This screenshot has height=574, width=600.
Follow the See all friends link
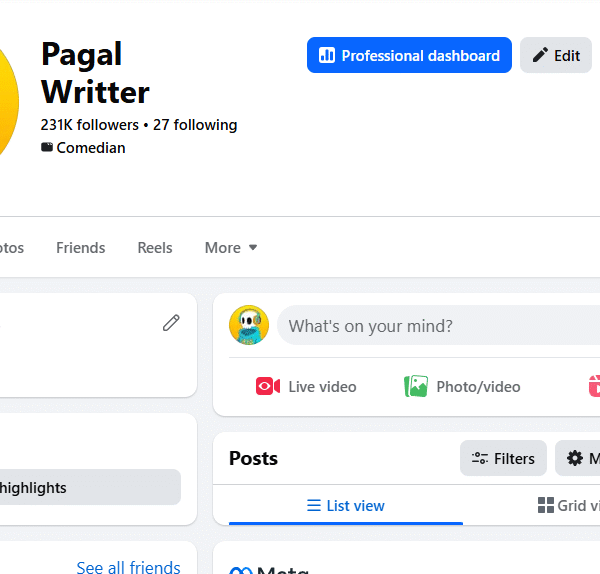(128, 567)
